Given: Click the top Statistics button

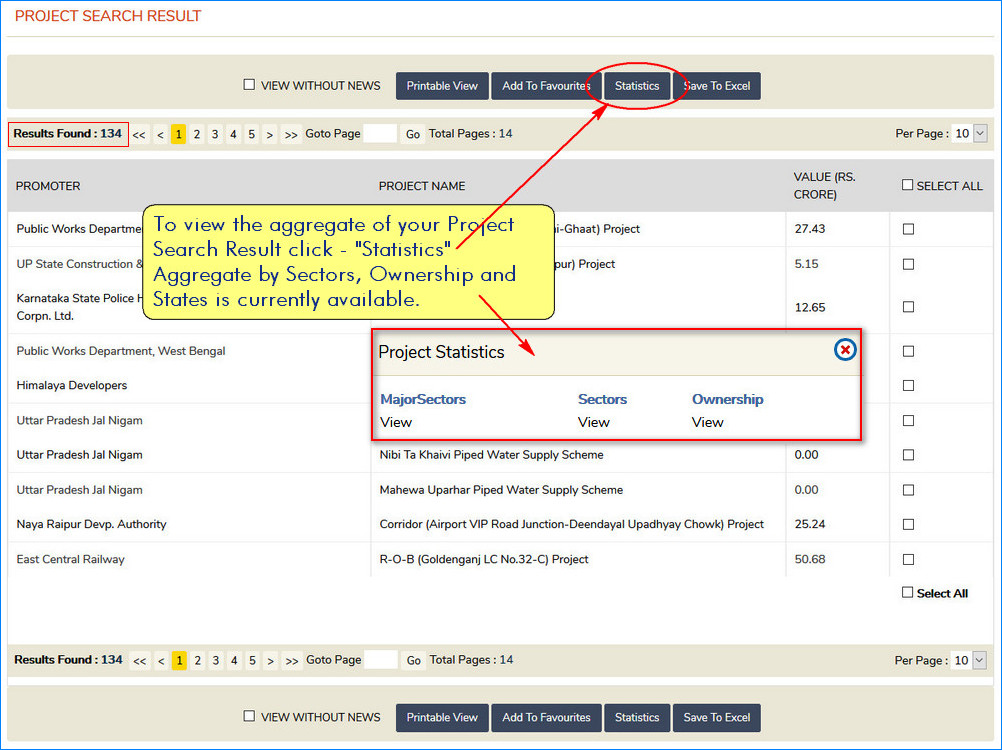Looking at the screenshot, I should coord(637,86).
